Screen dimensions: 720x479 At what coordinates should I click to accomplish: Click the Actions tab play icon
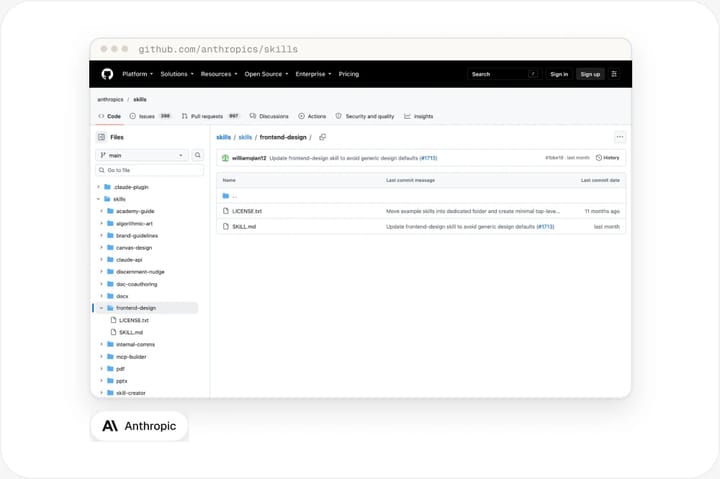click(x=302, y=116)
